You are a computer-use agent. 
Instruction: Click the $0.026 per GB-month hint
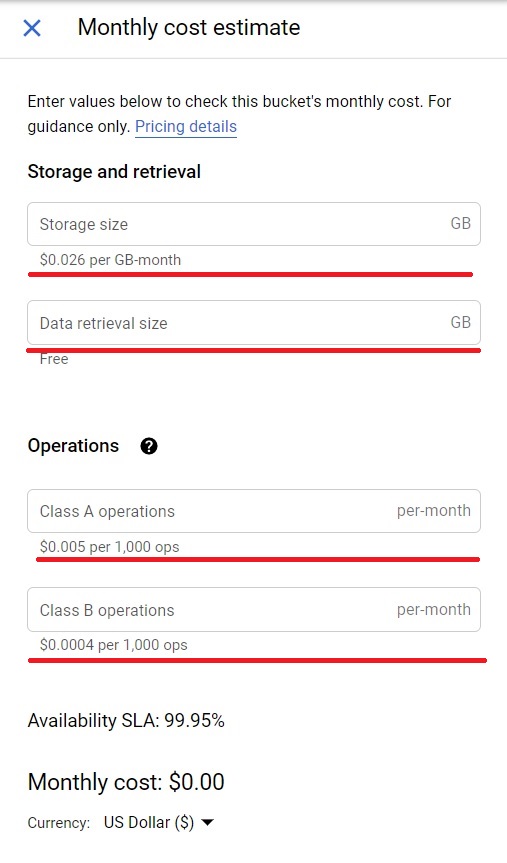110,260
